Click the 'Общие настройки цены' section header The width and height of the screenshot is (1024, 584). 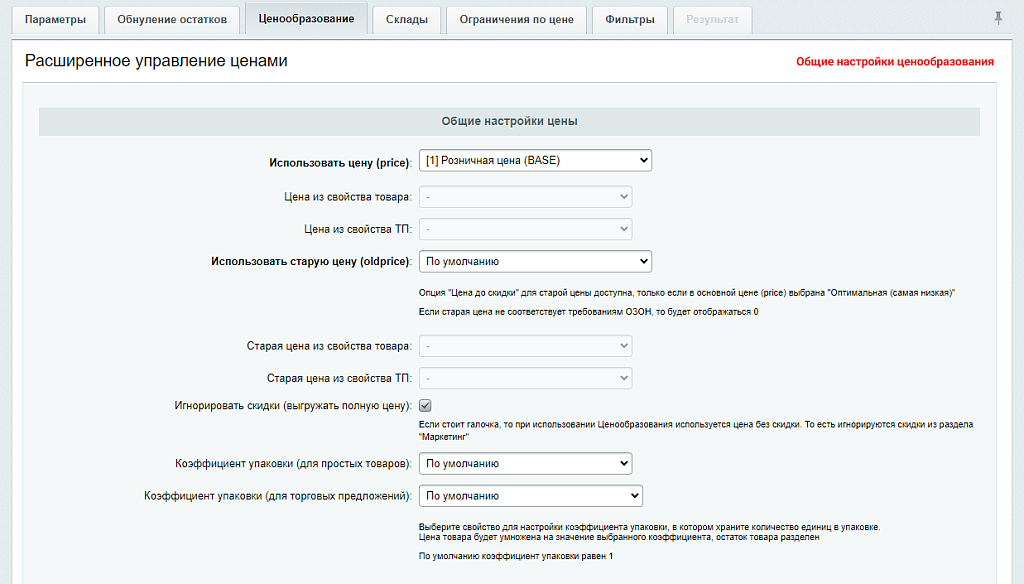(x=509, y=121)
